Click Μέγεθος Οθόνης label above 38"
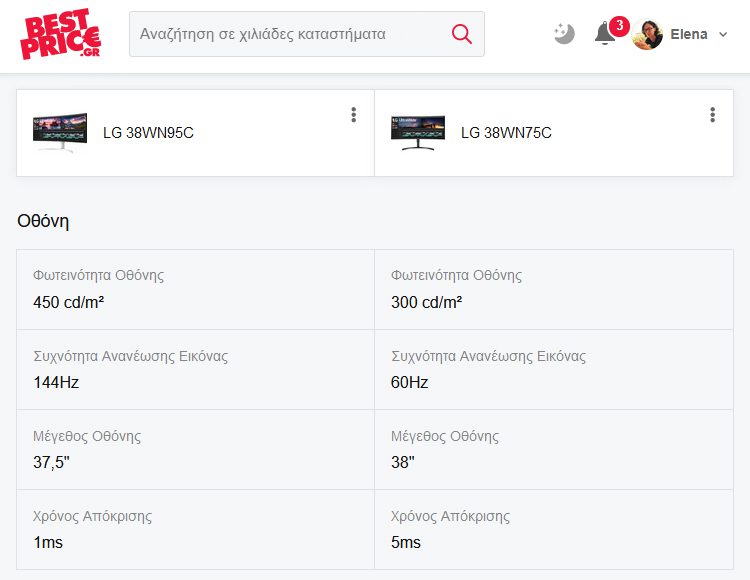 (x=445, y=436)
